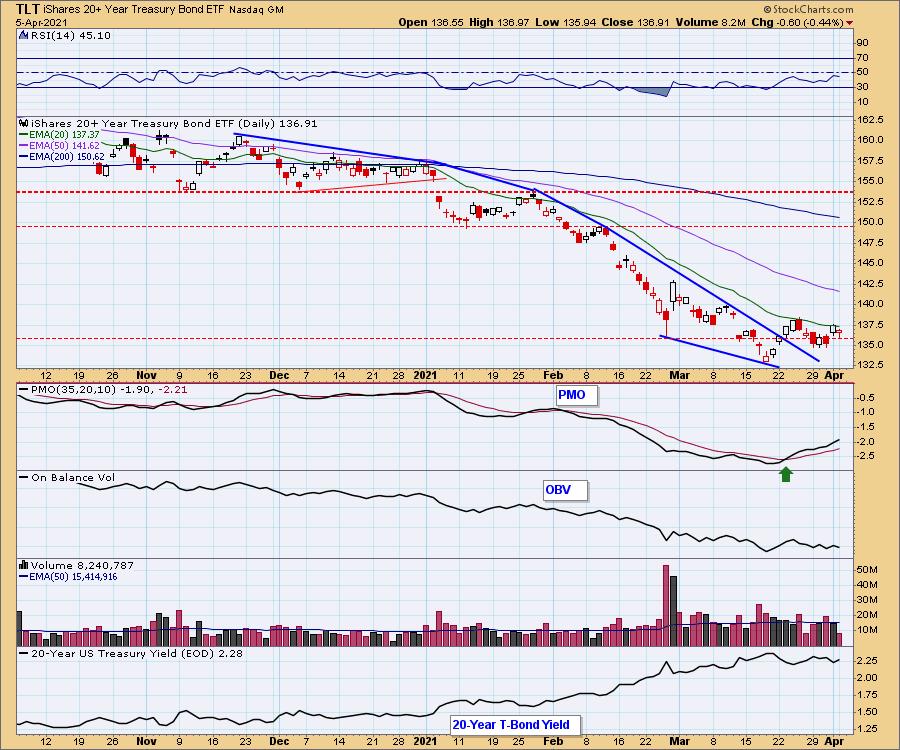Click '2021' on the bottom date axis
This screenshot has height=750, width=900.
coord(425,741)
